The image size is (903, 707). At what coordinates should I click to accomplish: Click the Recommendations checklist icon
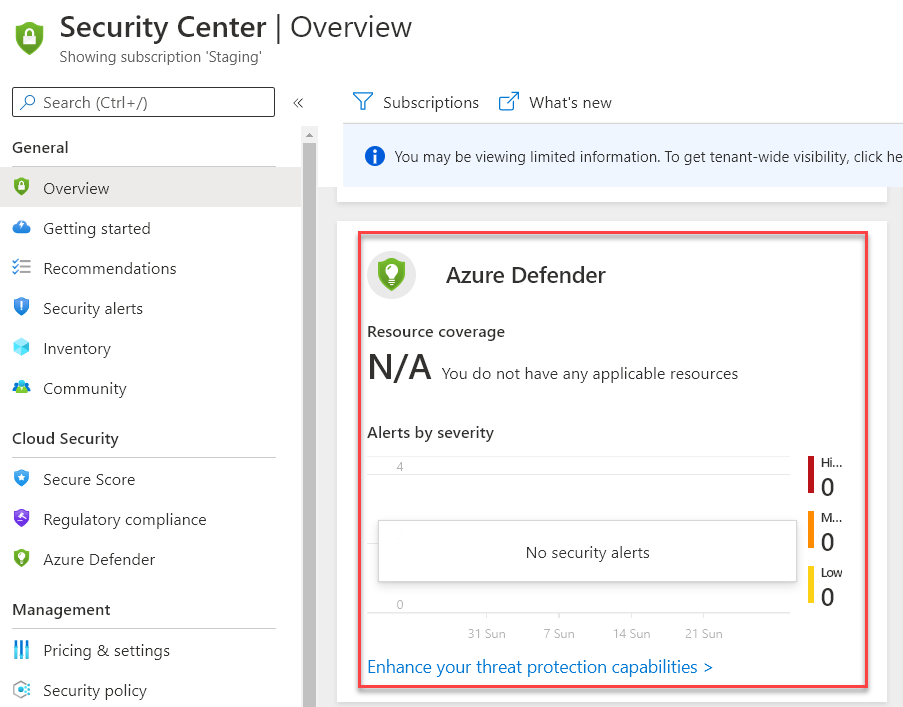pos(22,268)
